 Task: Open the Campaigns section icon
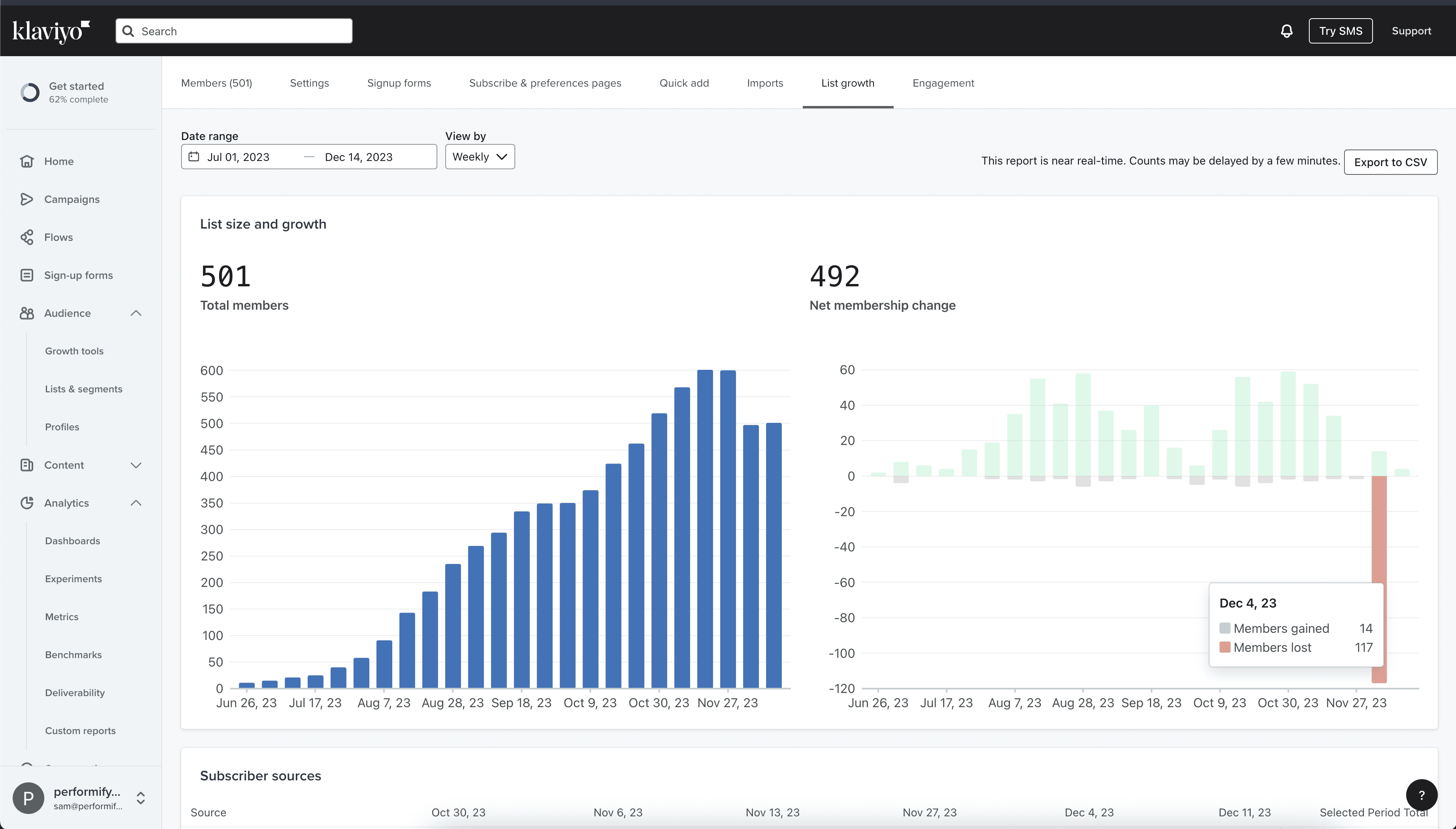(27, 199)
